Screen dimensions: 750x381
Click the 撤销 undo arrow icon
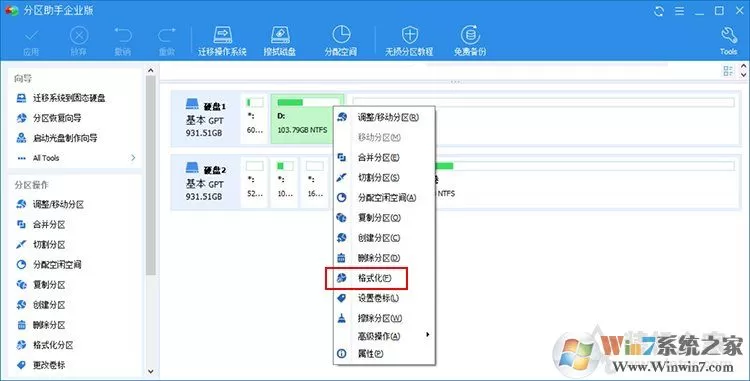point(123,35)
